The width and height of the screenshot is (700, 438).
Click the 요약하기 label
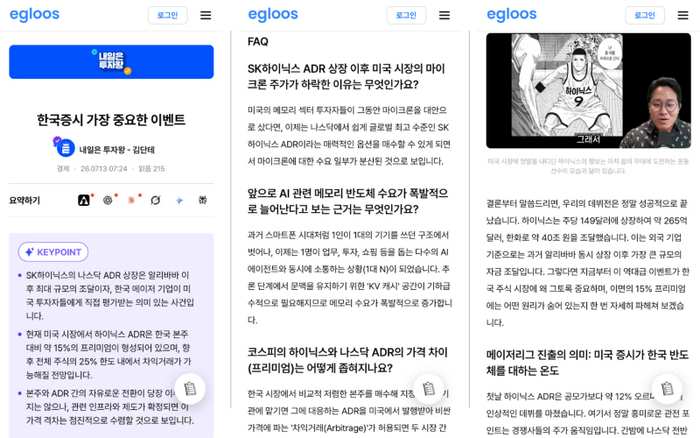pos(25,200)
